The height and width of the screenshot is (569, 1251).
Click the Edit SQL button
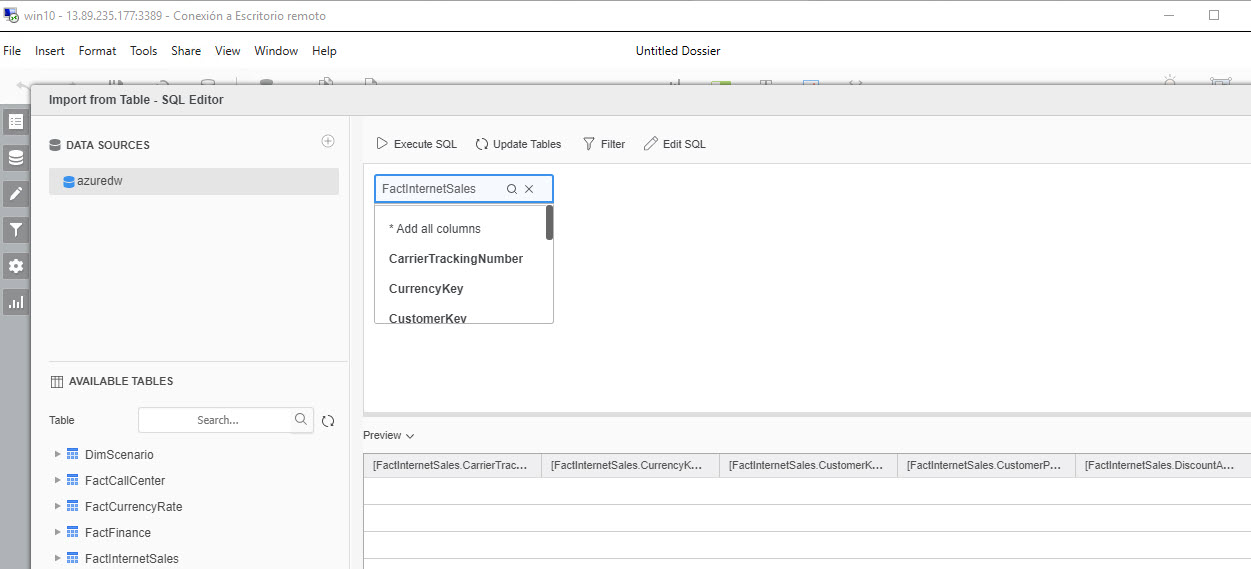pyautogui.click(x=675, y=144)
